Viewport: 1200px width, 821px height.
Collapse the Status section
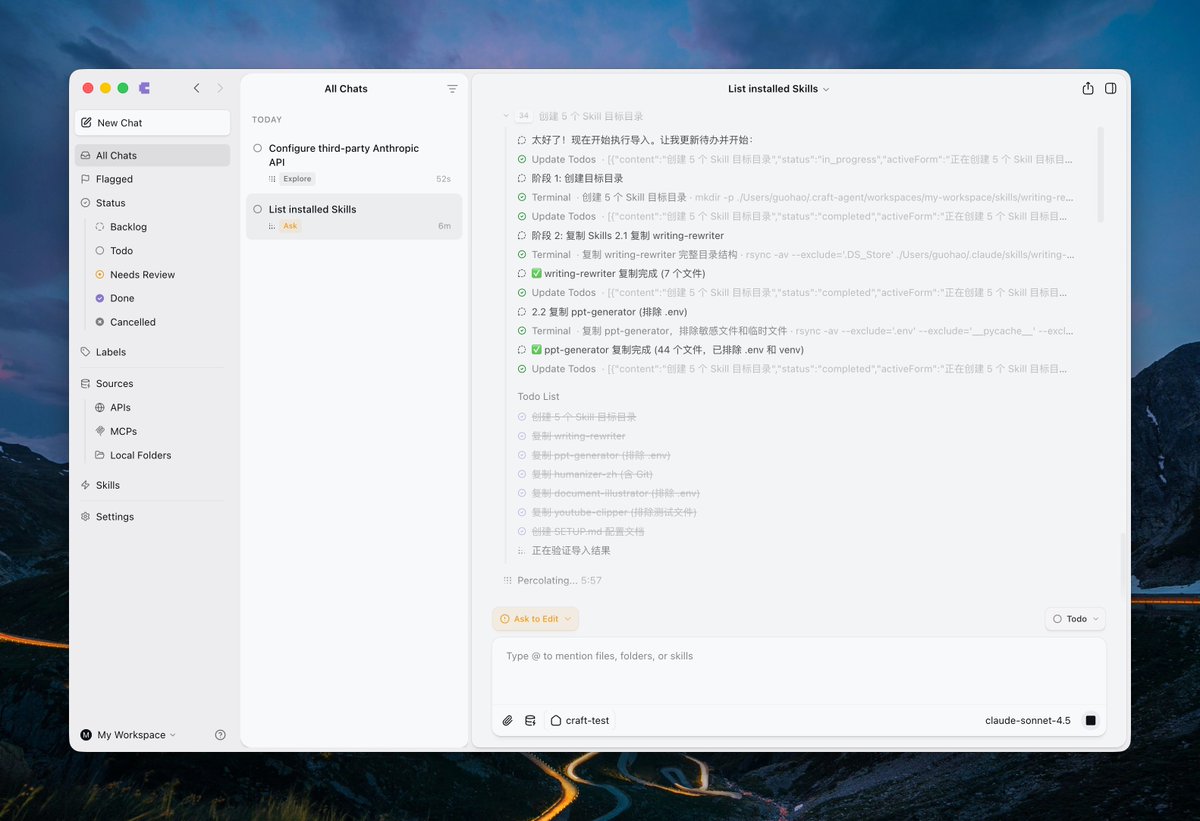[152, 203]
